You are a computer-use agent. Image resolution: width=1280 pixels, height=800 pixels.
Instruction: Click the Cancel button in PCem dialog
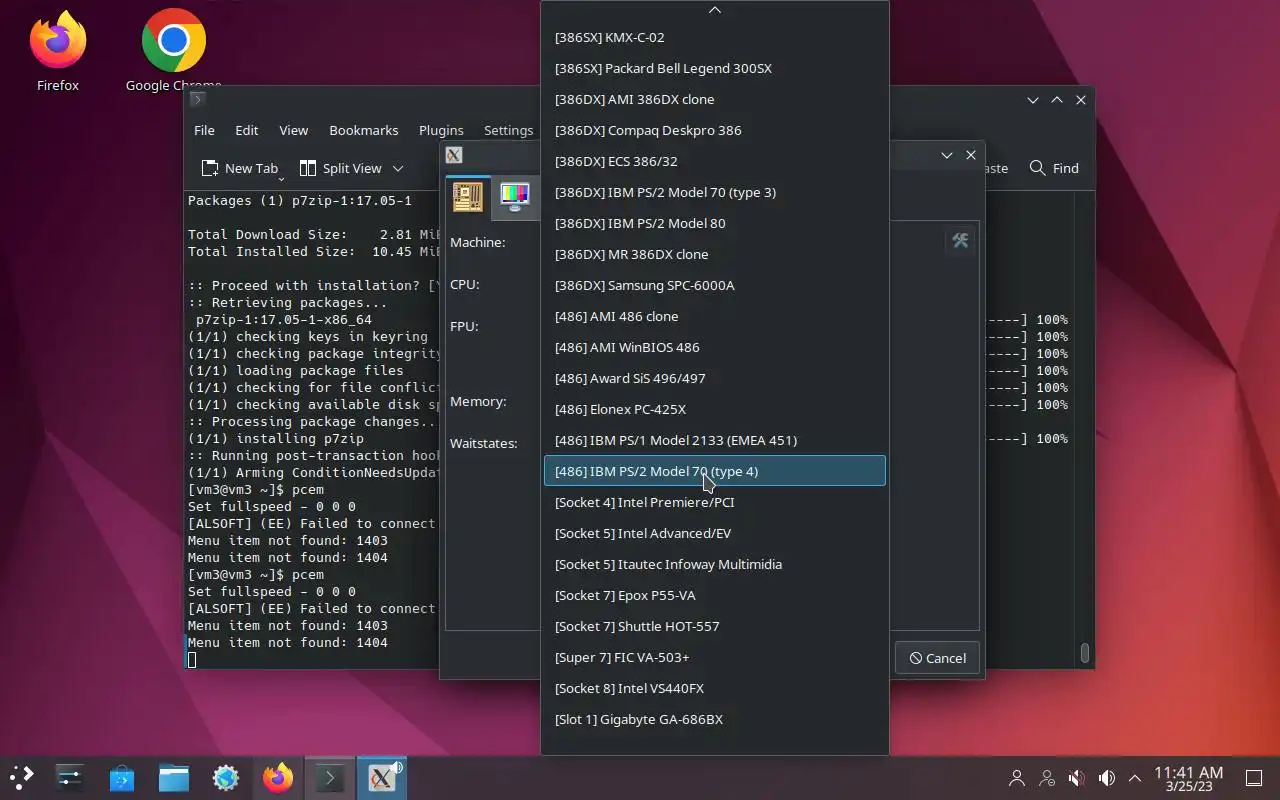point(937,658)
